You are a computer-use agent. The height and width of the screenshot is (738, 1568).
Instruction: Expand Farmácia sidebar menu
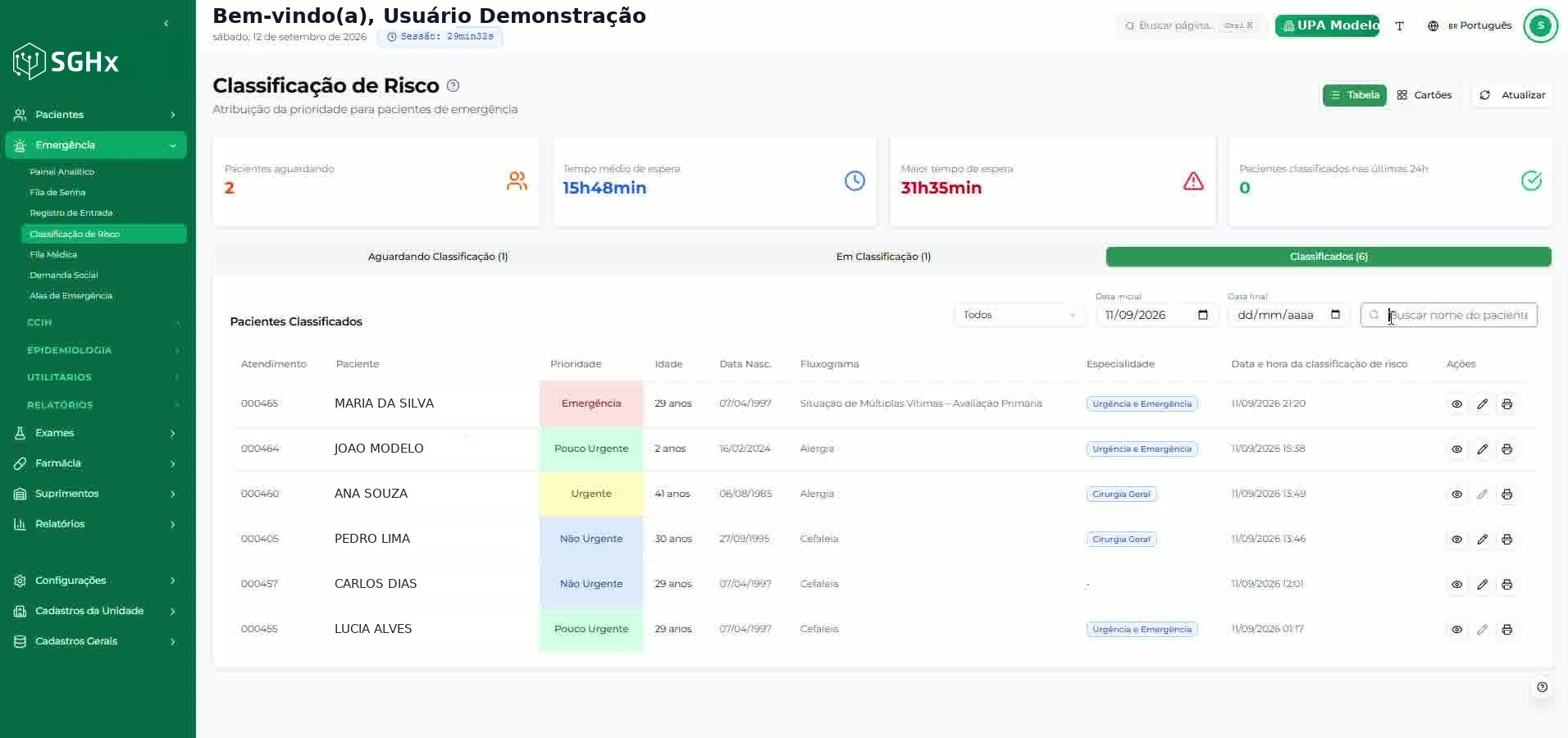(x=96, y=463)
